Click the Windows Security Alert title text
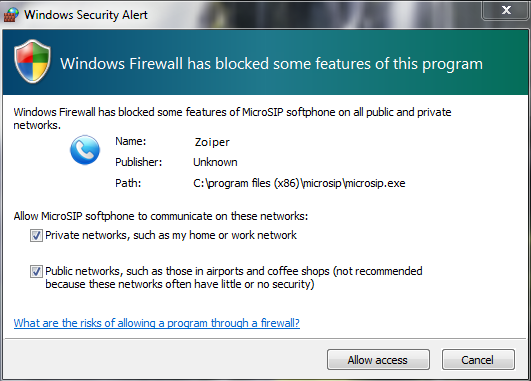The image size is (531, 381). coord(86,15)
